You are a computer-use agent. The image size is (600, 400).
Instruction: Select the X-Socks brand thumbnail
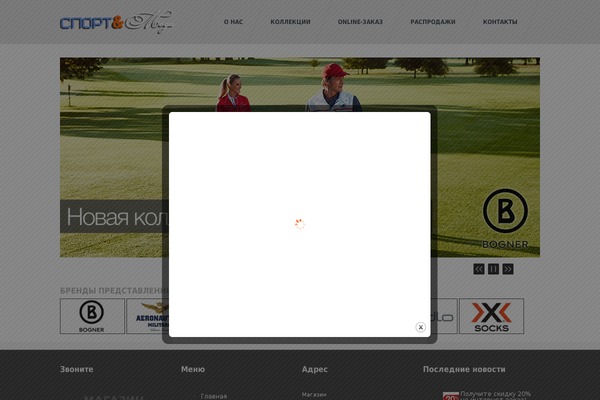click(491, 316)
